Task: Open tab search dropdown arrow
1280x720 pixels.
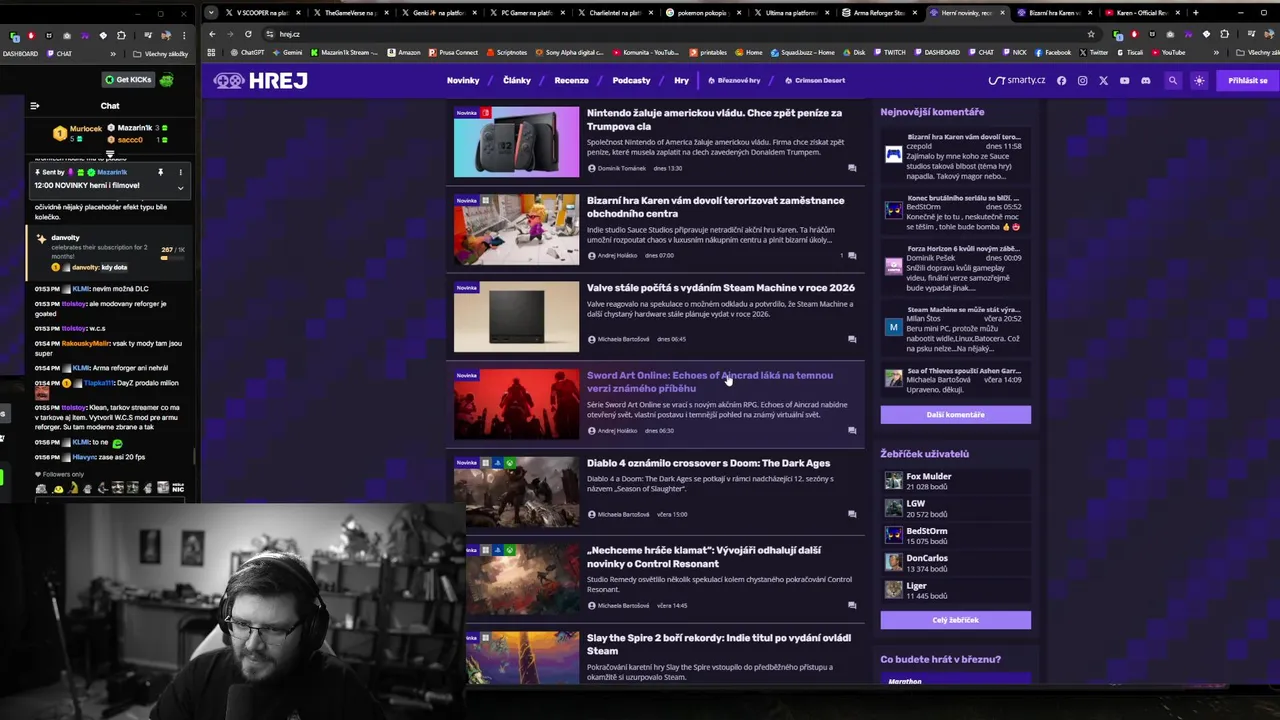Action: click(x=210, y=13)
